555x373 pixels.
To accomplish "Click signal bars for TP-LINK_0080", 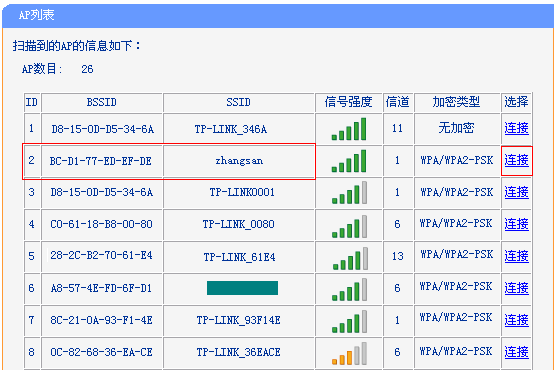I will [x=349, y=226].
